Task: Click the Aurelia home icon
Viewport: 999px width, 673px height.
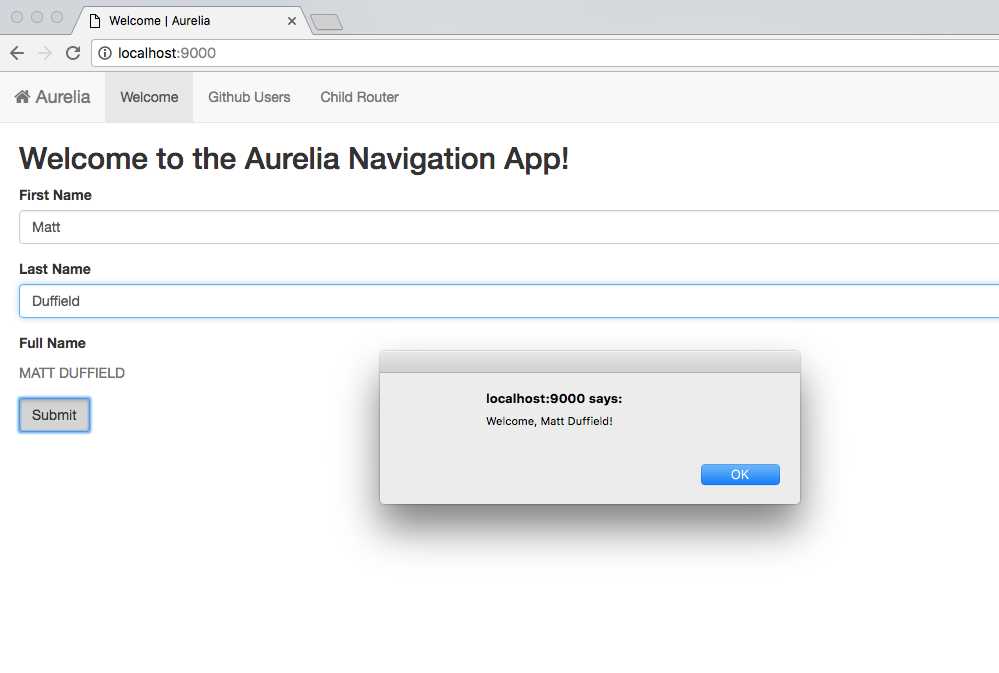Action: [22, 96]
